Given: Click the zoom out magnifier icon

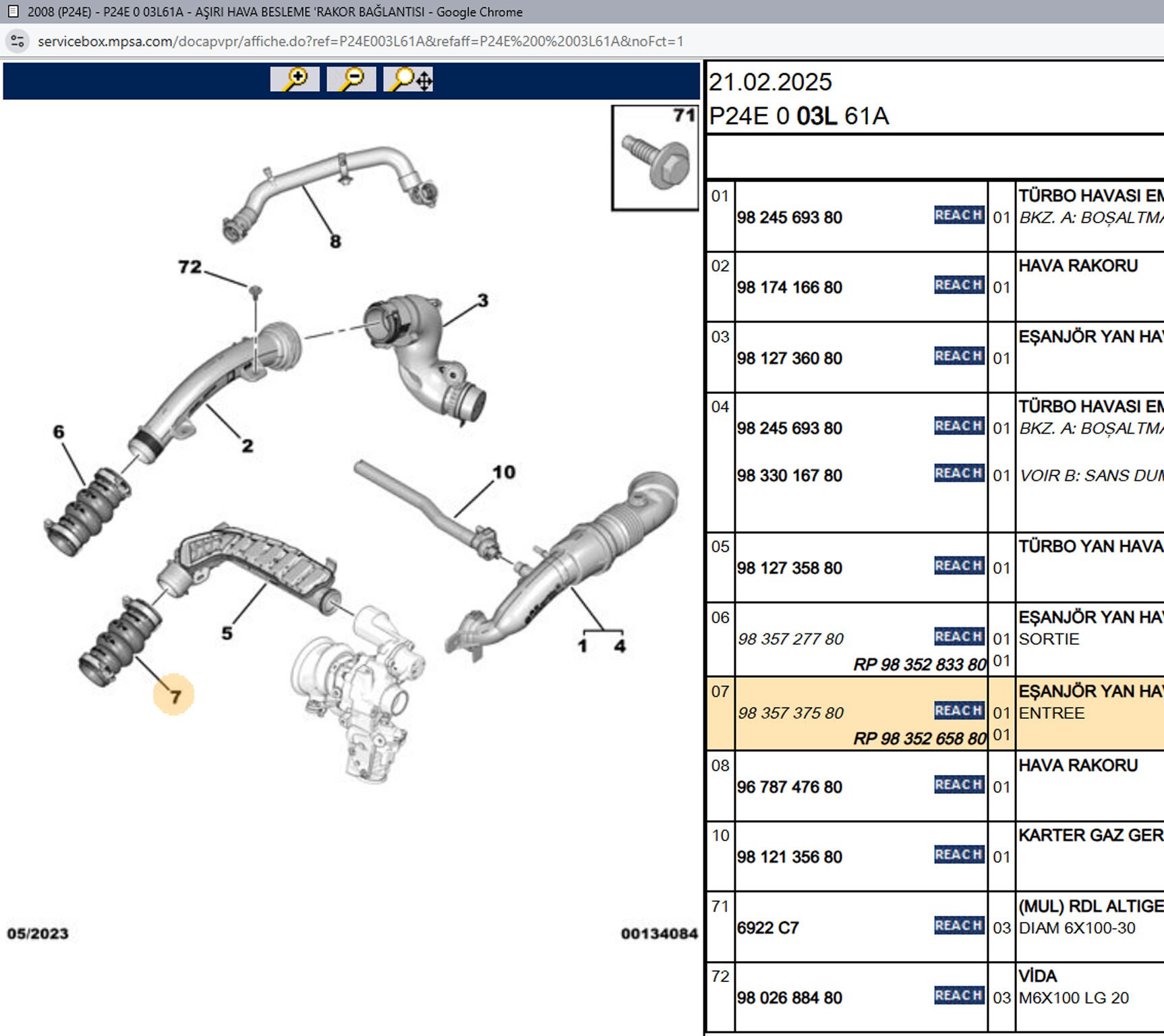Looking at the screenshot, I should coord(351,80).
